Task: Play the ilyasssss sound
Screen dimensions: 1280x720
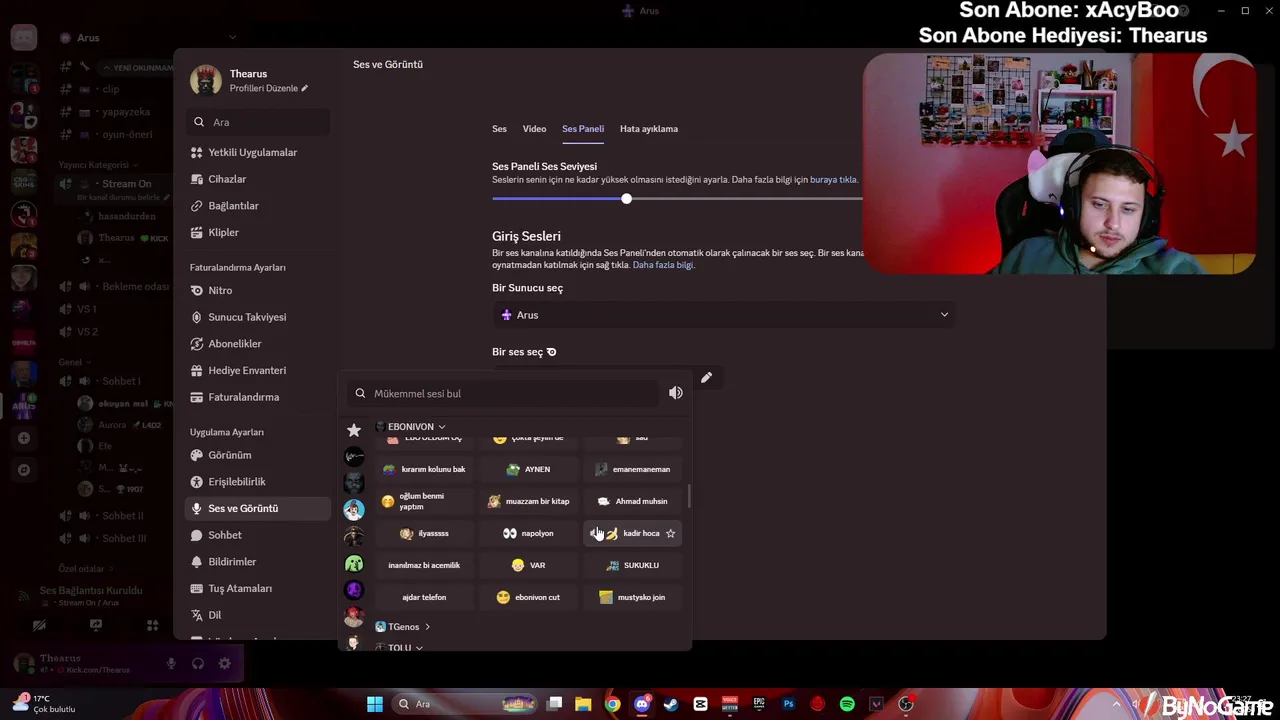Action: 425,533
